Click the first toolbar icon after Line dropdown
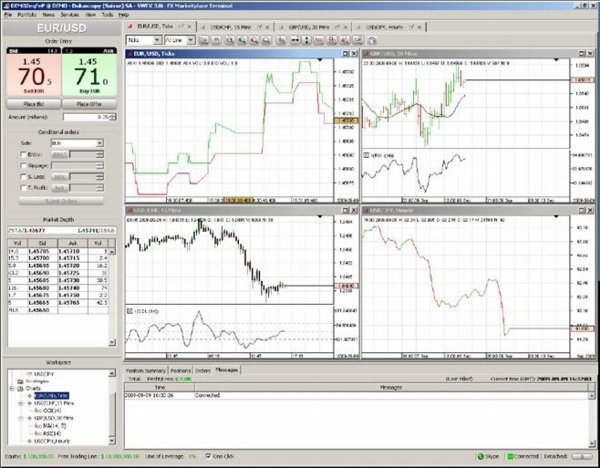 204,40
